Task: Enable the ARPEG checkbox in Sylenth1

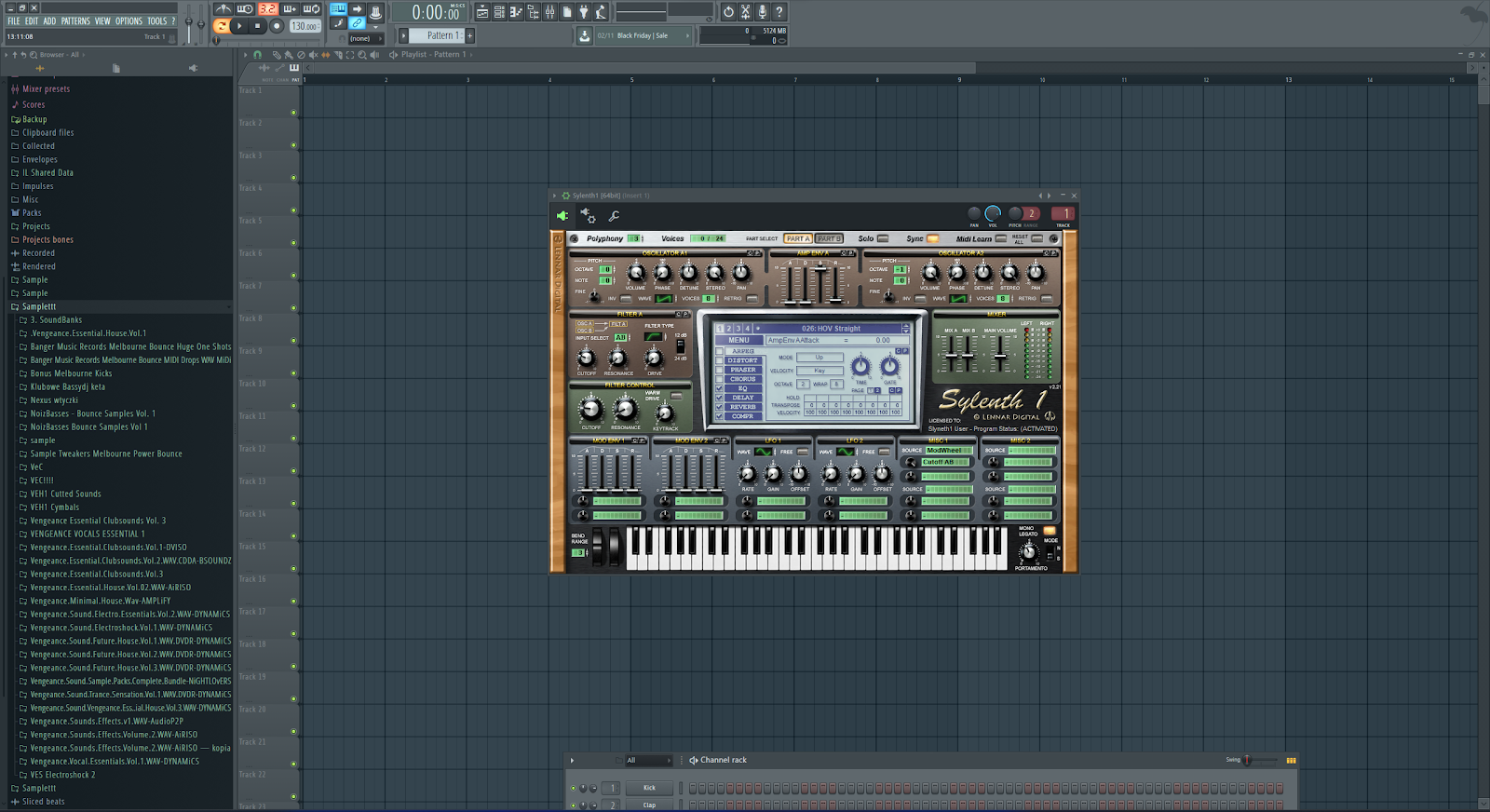Action: 719,351
